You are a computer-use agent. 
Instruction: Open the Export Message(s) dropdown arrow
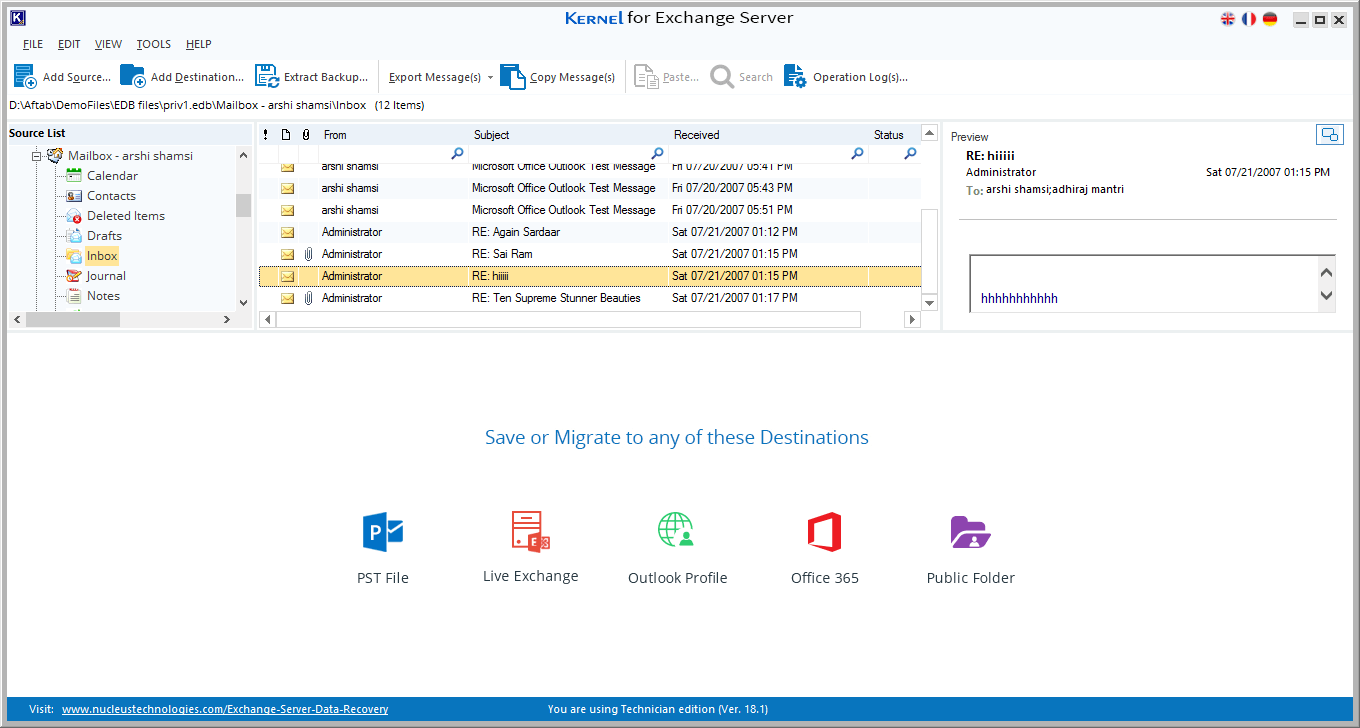pyautogui.click(x=490, y=78)
